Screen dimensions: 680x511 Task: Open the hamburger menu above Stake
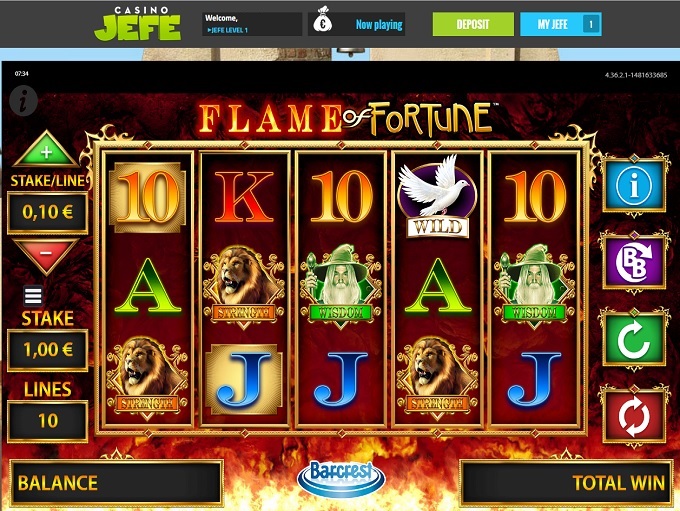click(33, 296)
